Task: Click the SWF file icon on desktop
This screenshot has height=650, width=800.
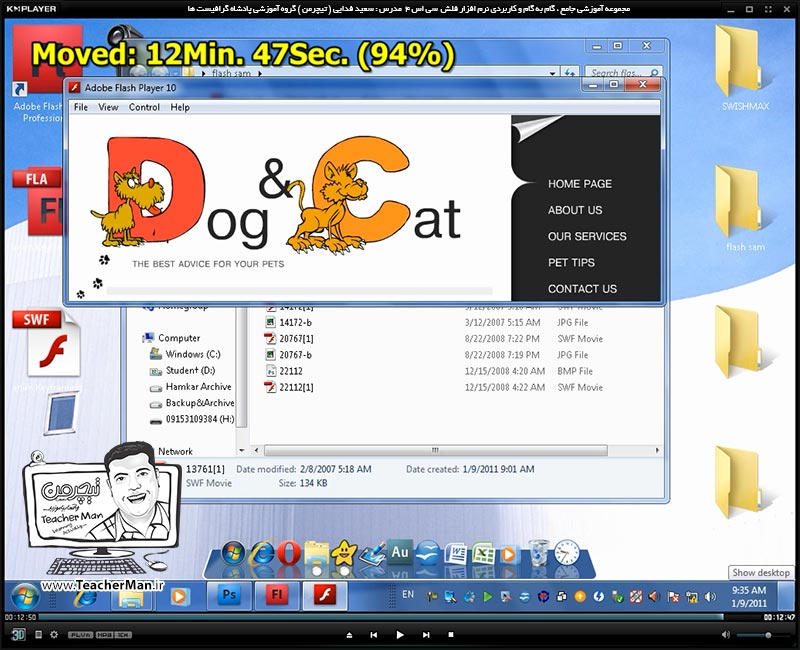Action: click(x=46, y=343)
